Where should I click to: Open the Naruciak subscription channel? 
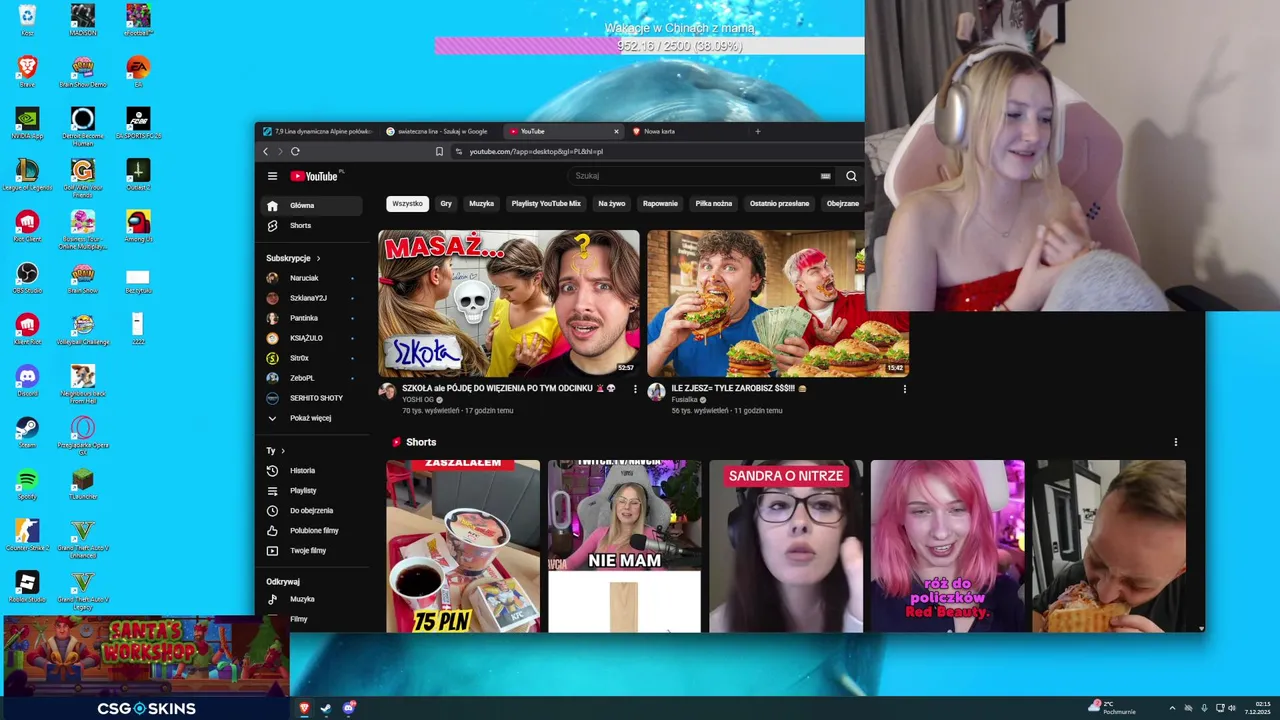pos(312,278)
